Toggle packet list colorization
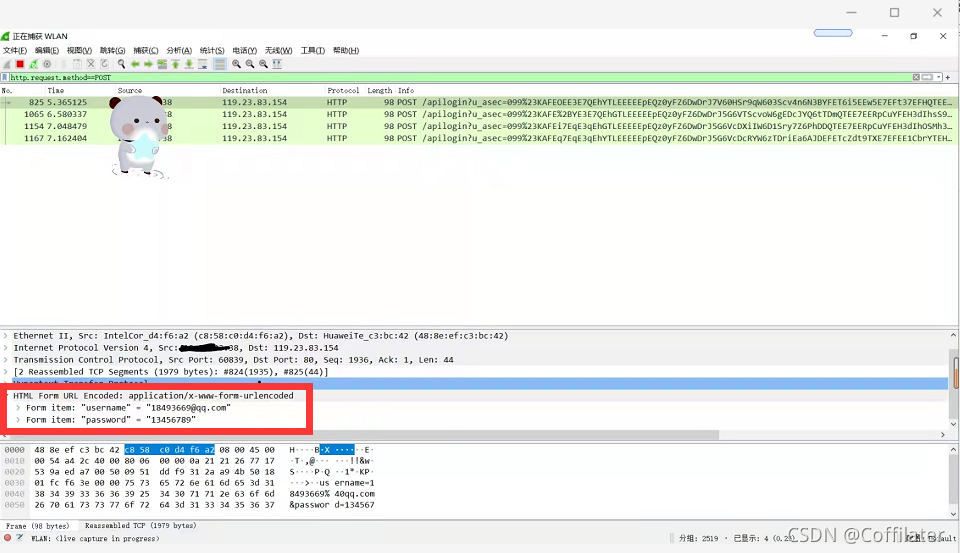This screenshot has height=553, width=960. coord(220,64)
